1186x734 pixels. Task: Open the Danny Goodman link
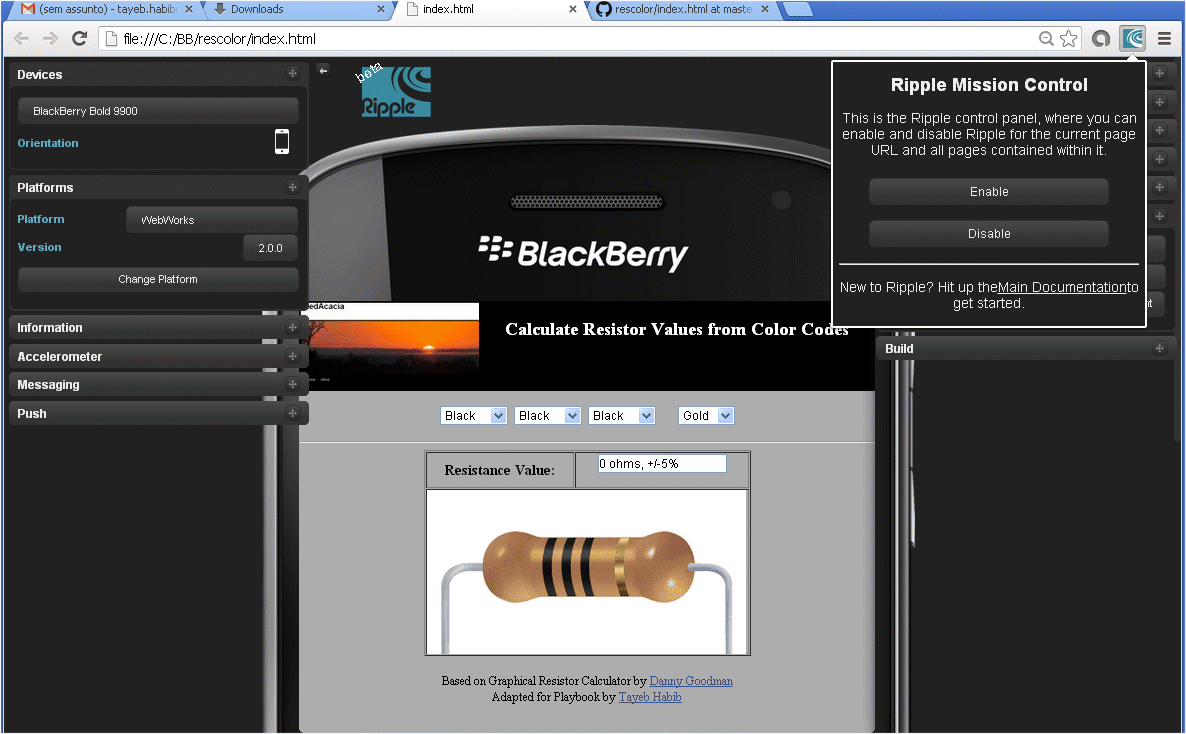click(691, 681)
